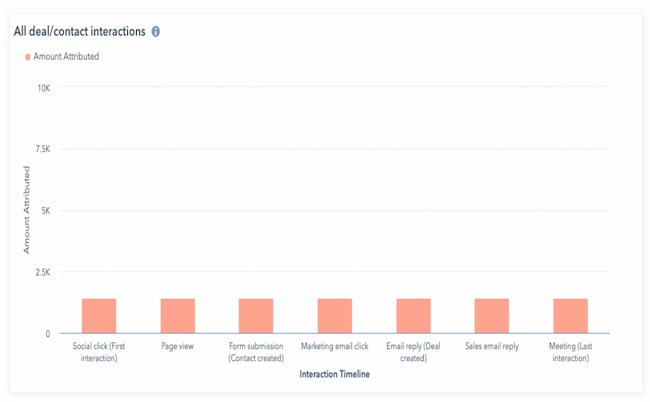Click the Social click (First interaction) axis label

pyautogui.click(x=99, y=351)
